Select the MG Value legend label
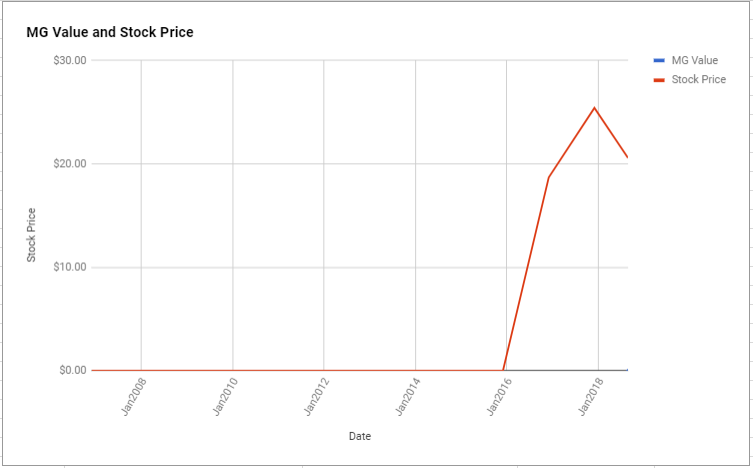The height and width of the screenshot is (468, 753). tap(694, 60)
